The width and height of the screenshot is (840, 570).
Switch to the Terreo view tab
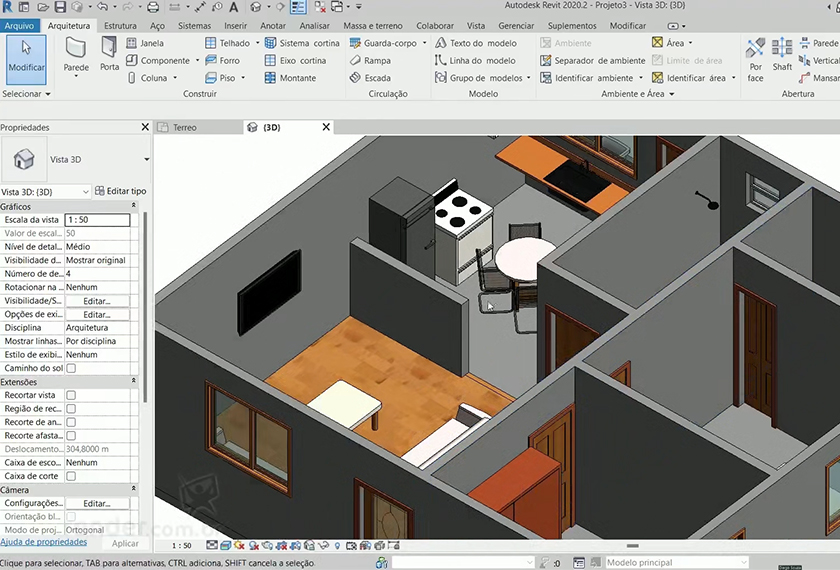tap(185, 128)
